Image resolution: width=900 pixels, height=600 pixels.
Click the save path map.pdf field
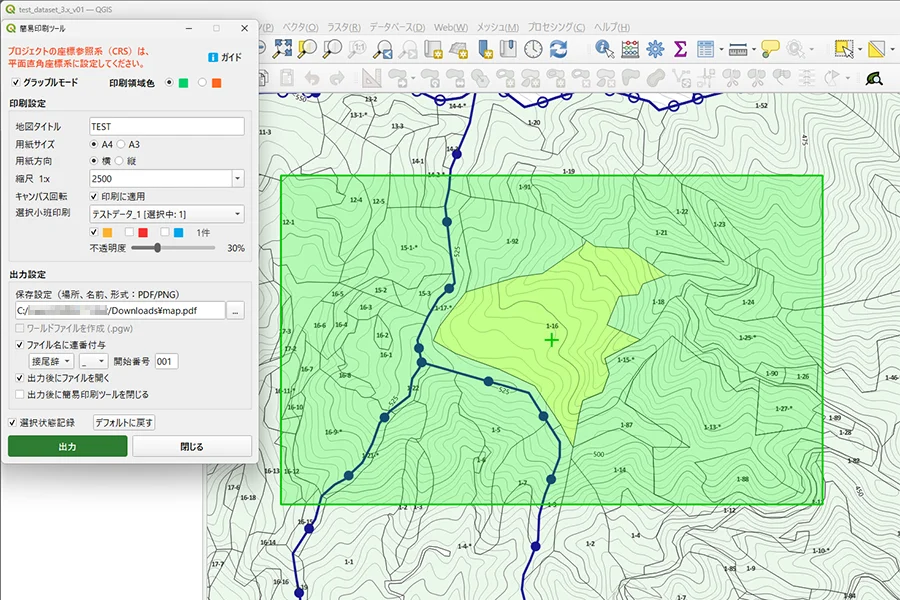[120, 311]
